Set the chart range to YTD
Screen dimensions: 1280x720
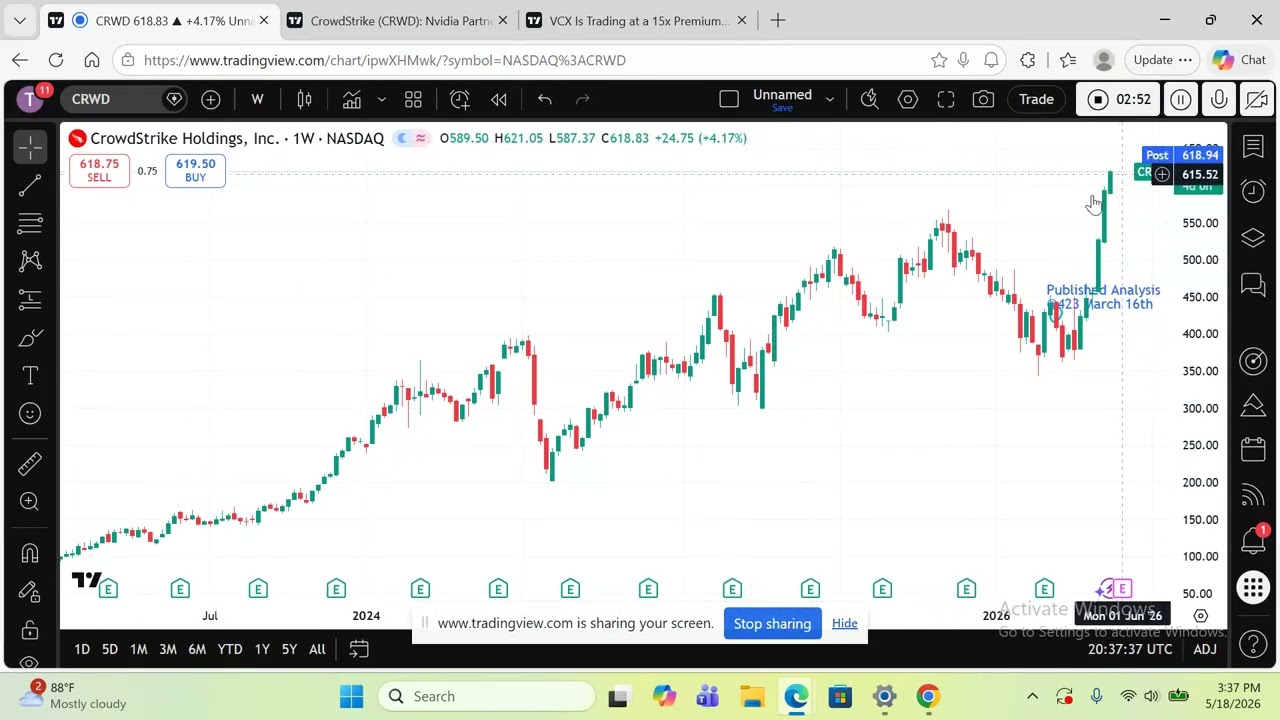coord(230,650)
